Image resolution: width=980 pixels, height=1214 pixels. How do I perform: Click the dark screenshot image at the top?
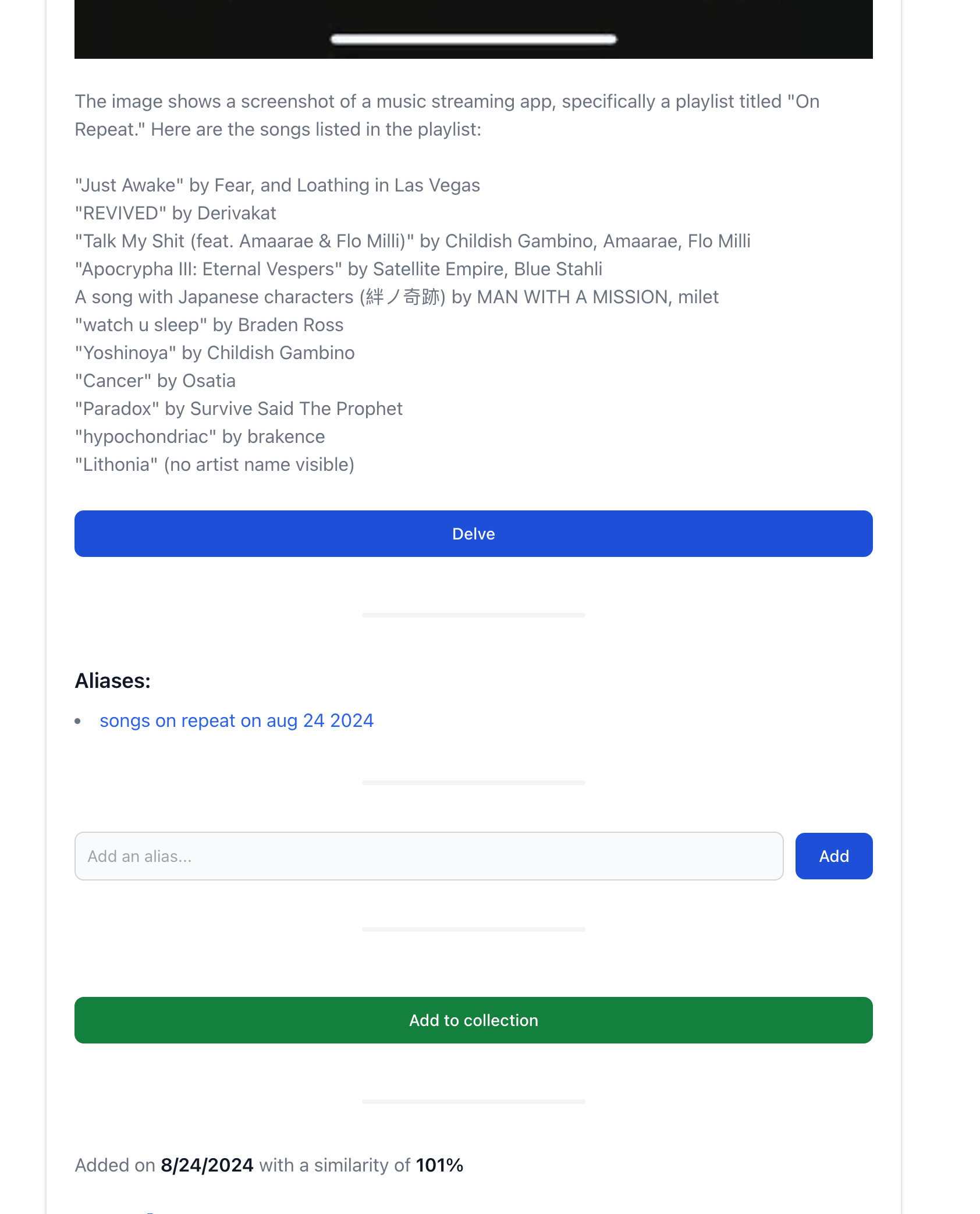(x=473, y=29)
